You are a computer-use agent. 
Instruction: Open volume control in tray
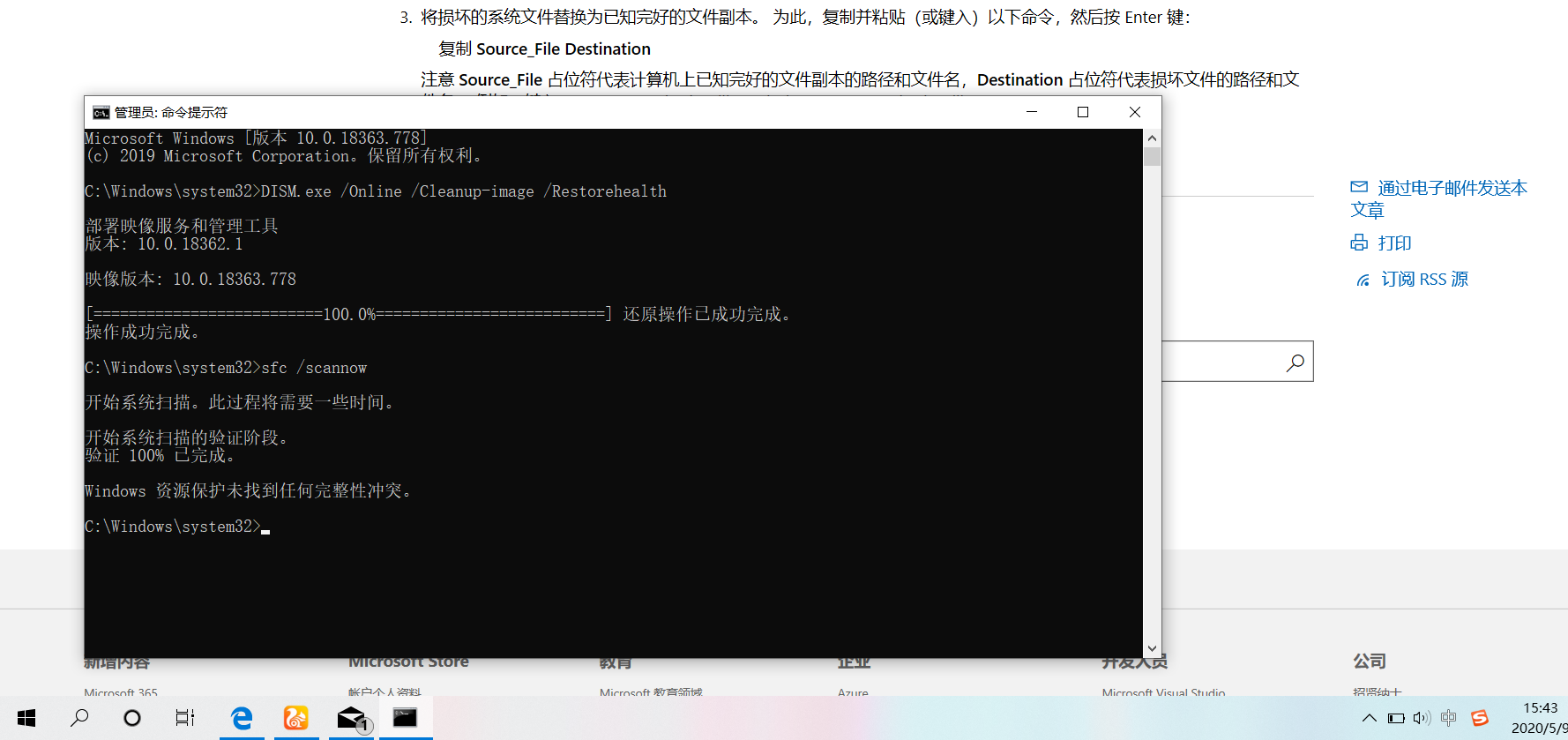(x=1422, y=718)
